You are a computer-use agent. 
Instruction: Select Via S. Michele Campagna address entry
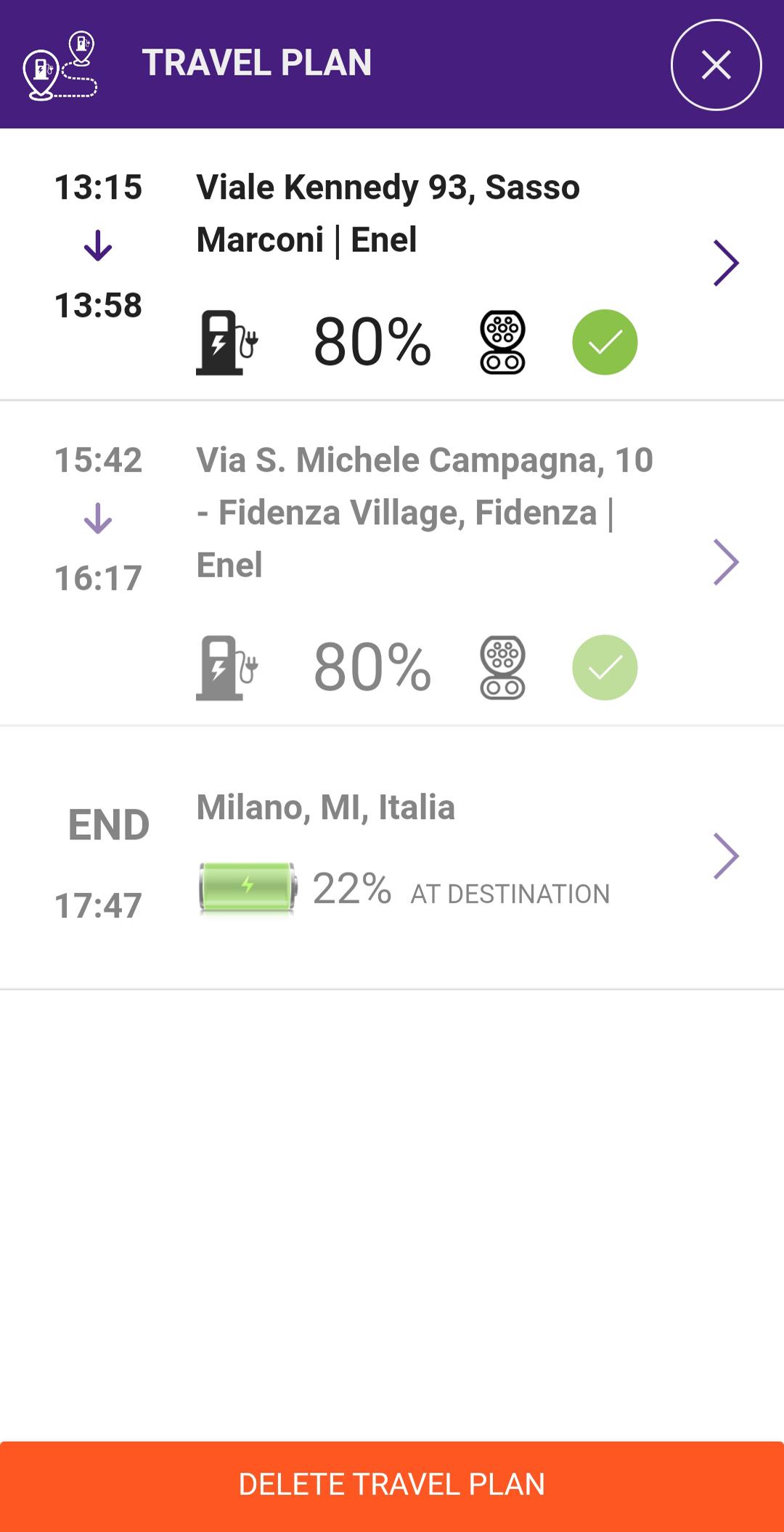425,513
